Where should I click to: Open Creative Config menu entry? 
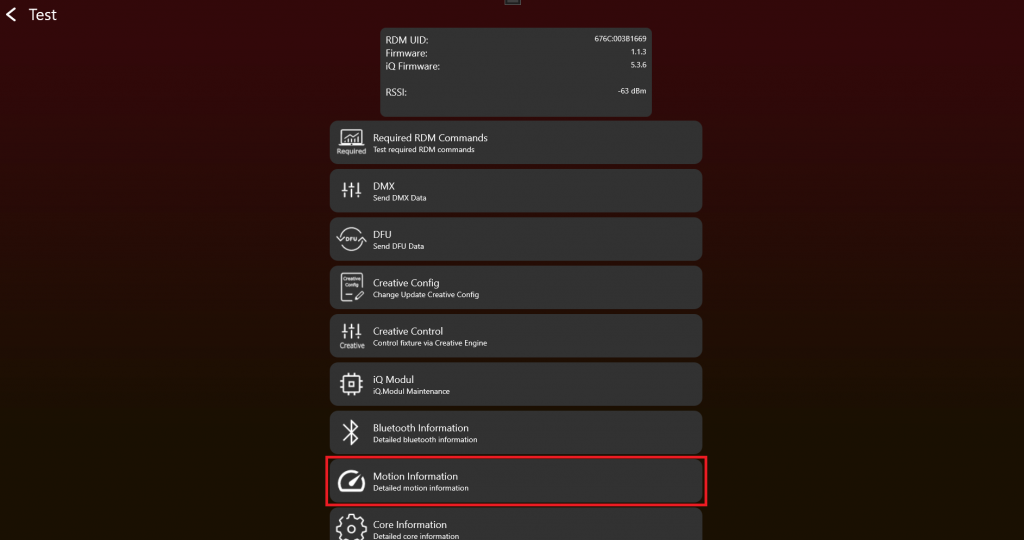point(516,287)
